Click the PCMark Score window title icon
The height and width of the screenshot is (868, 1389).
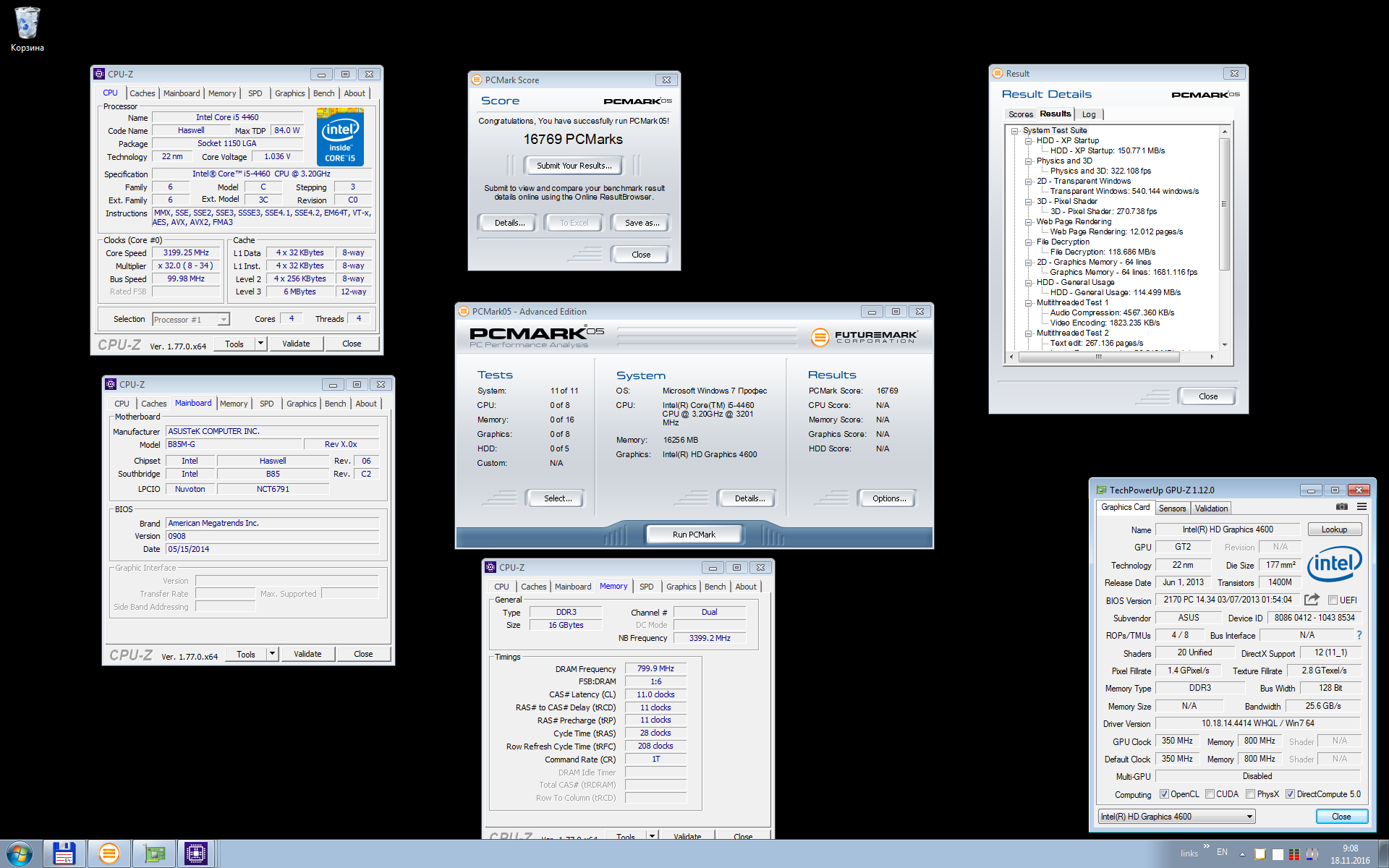(477, 80)
